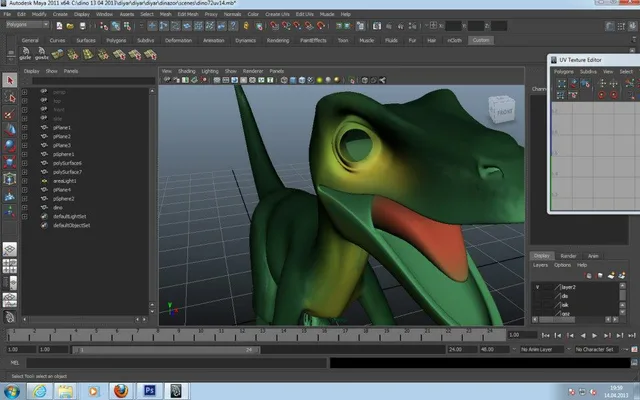Open the Script Editor icon beside command line
640x400 pixels.
click(634, 362)
